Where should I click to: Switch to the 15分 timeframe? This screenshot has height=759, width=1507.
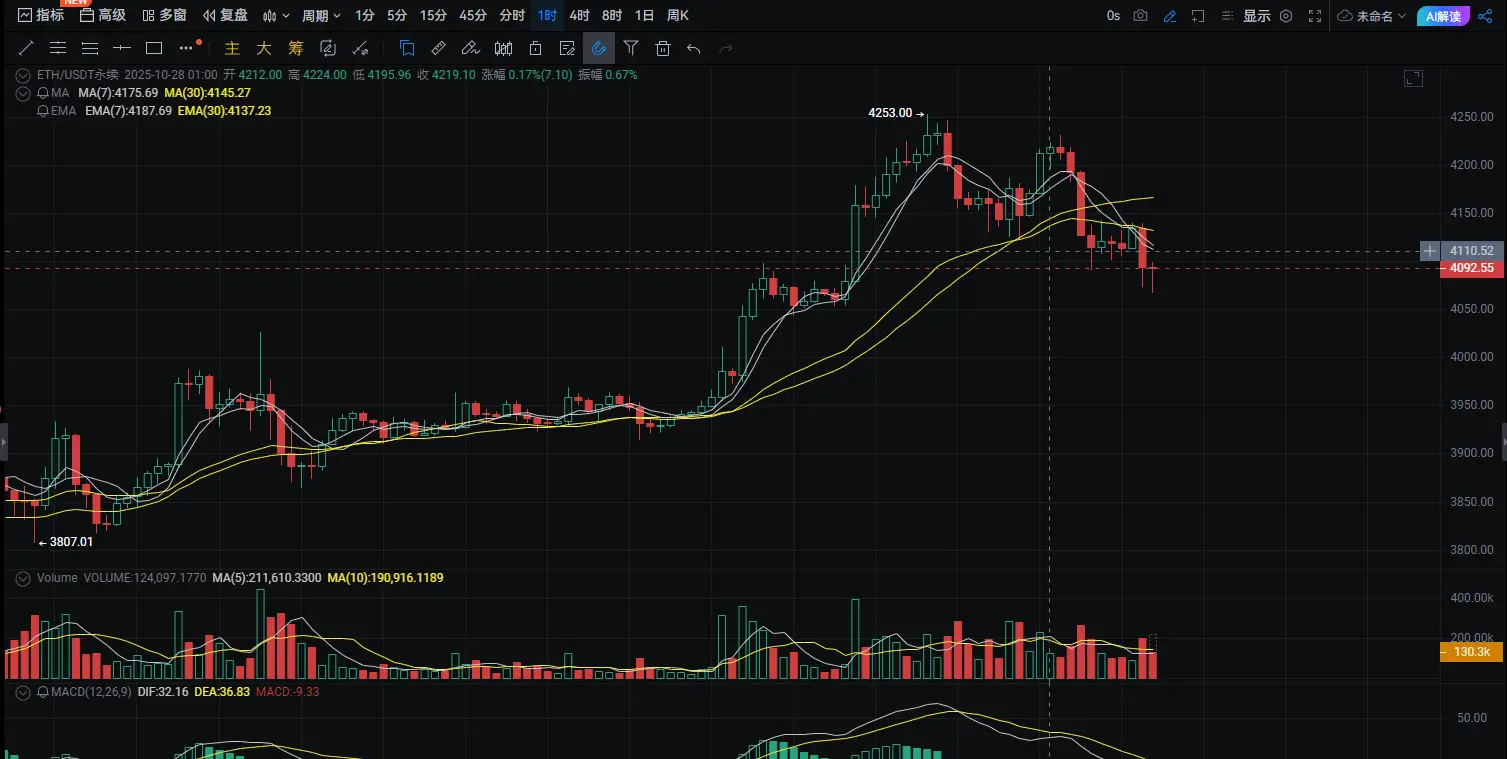coord(433,15)
